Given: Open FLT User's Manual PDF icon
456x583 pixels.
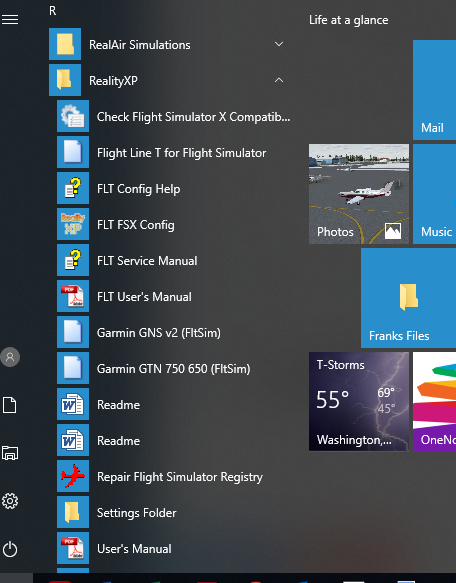Looking at the screenshot, I should tap(73, 296).
